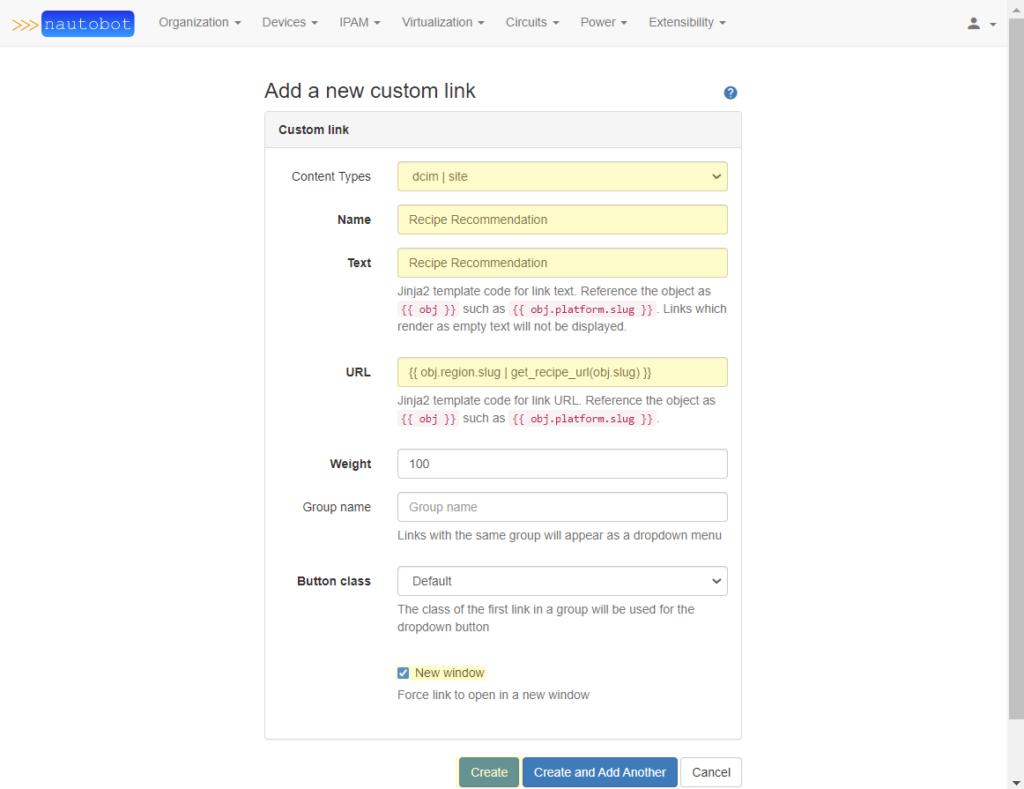Click the scrollbar down arrow
Viewport: 1024px width, 789px height.
(1016, 782)
